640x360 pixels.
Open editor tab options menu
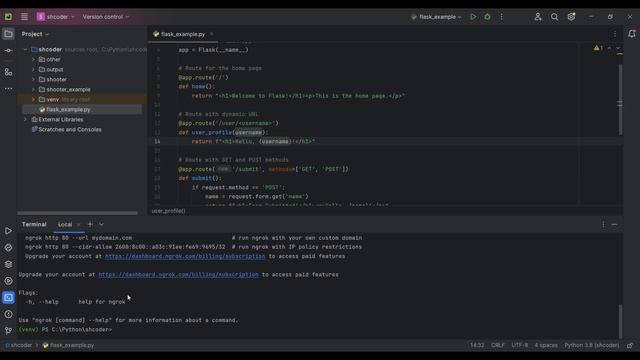coord(615,34)
